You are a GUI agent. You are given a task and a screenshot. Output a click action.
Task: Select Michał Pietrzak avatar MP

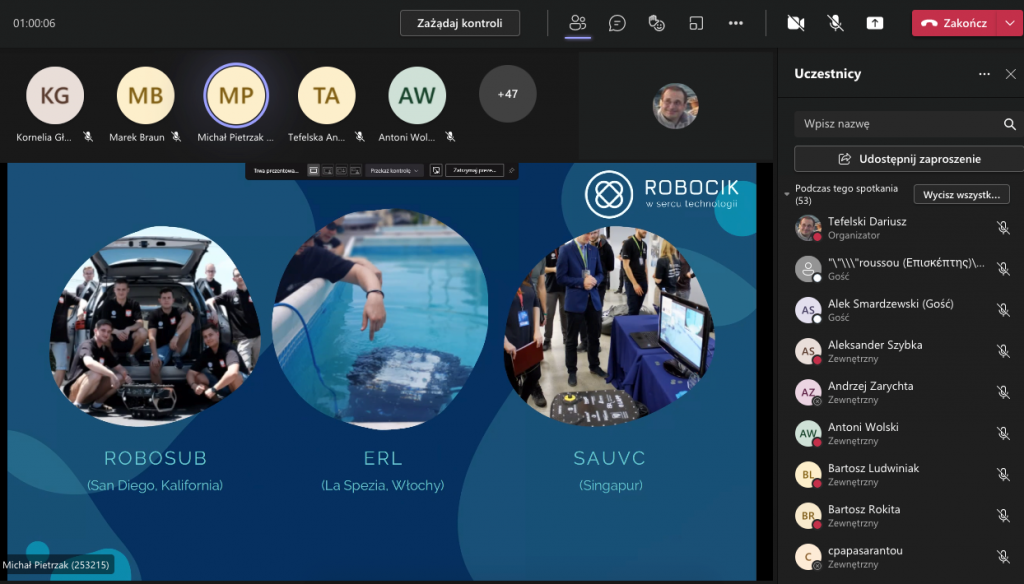(x=236, y=95)
